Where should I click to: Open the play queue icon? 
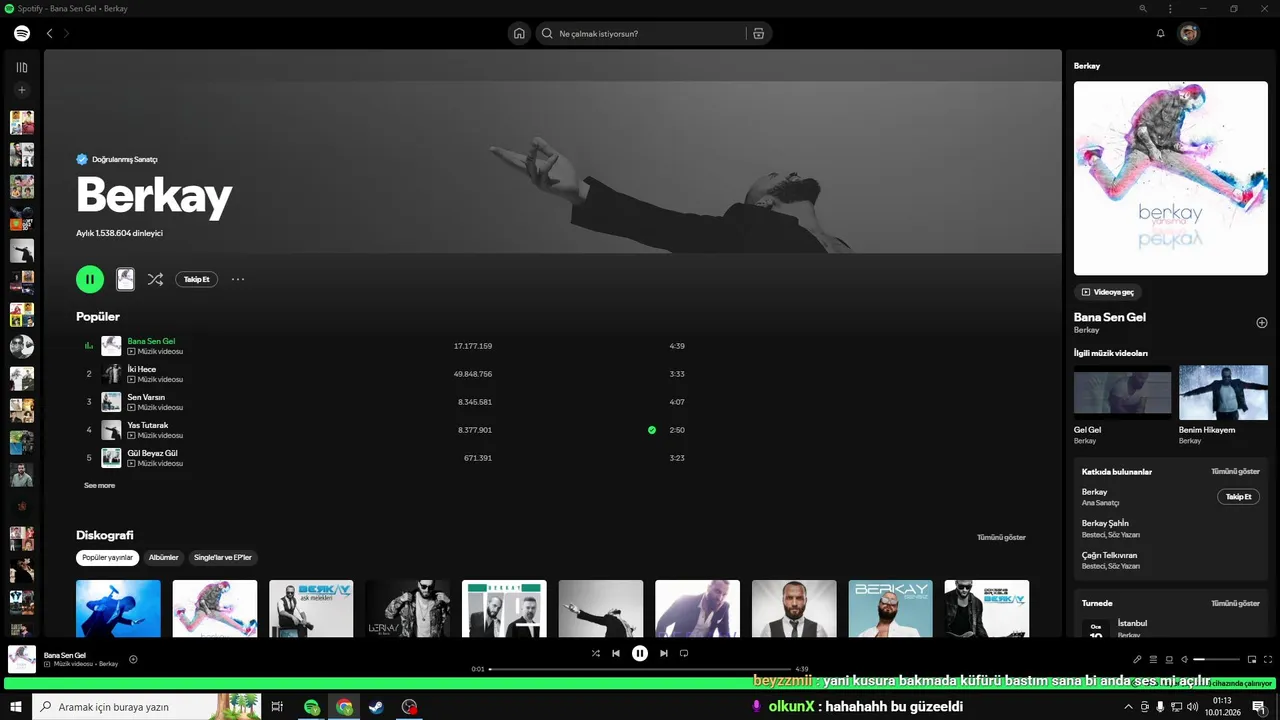(x=1153, y=659)
